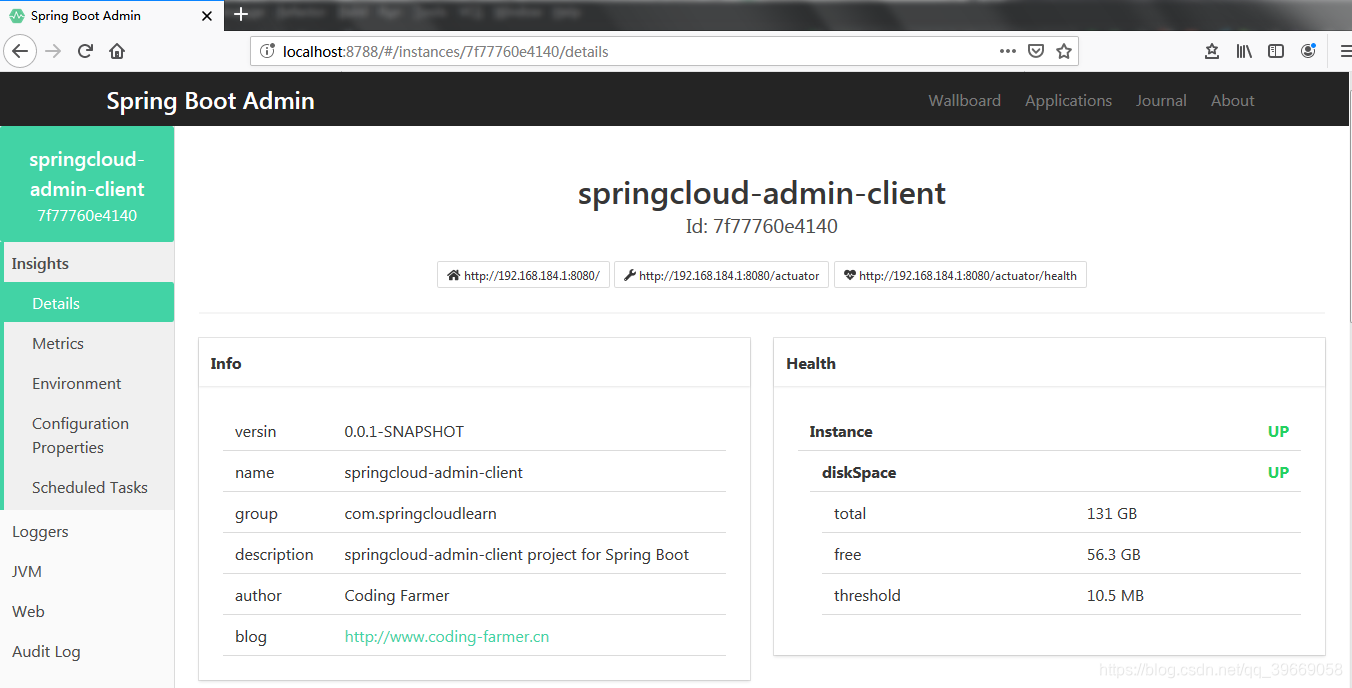Open Audit Log in the sidebar
This screenshot has width=1352, height=688.
point(87,651)
